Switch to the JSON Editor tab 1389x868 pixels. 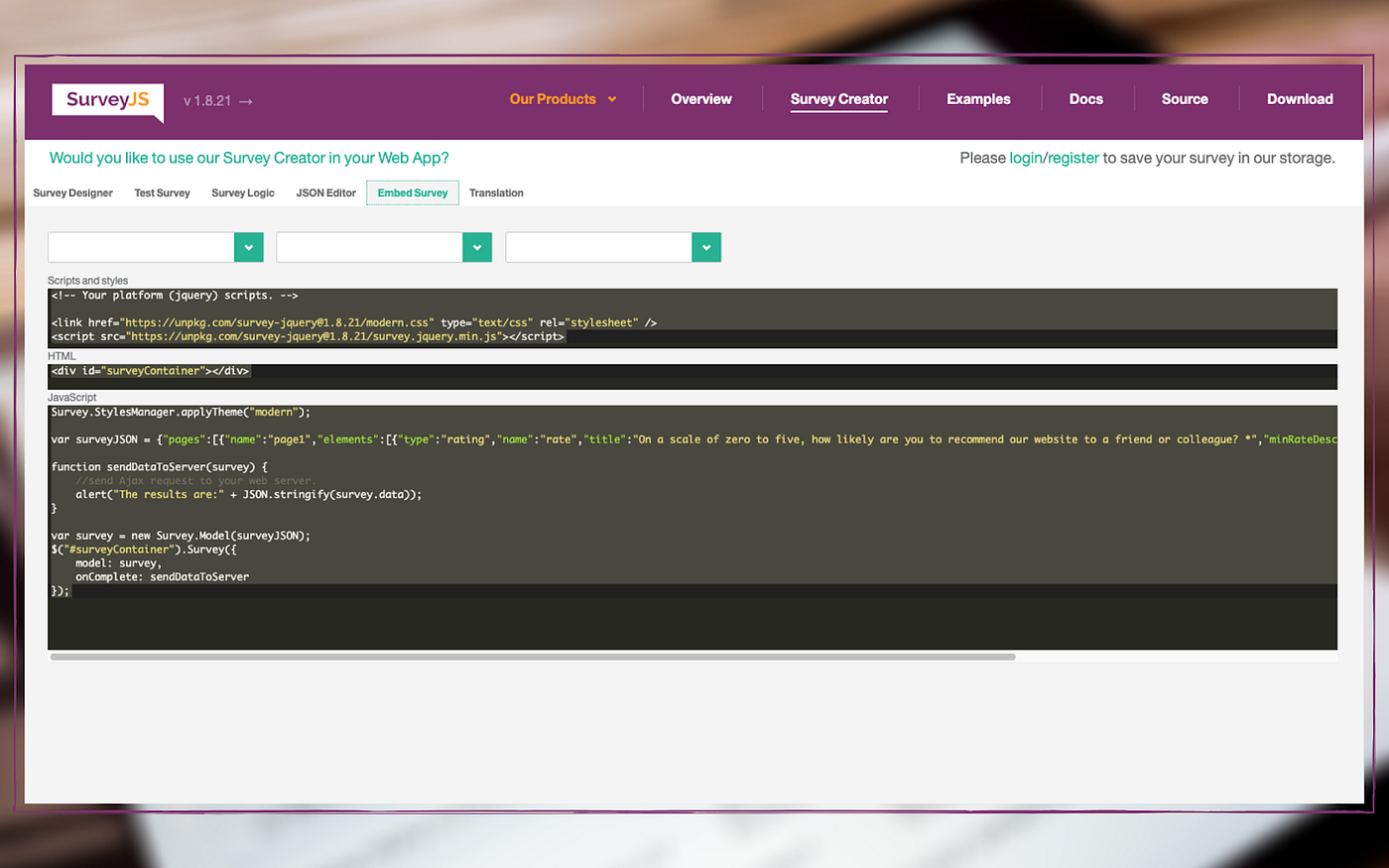(325, 193)
